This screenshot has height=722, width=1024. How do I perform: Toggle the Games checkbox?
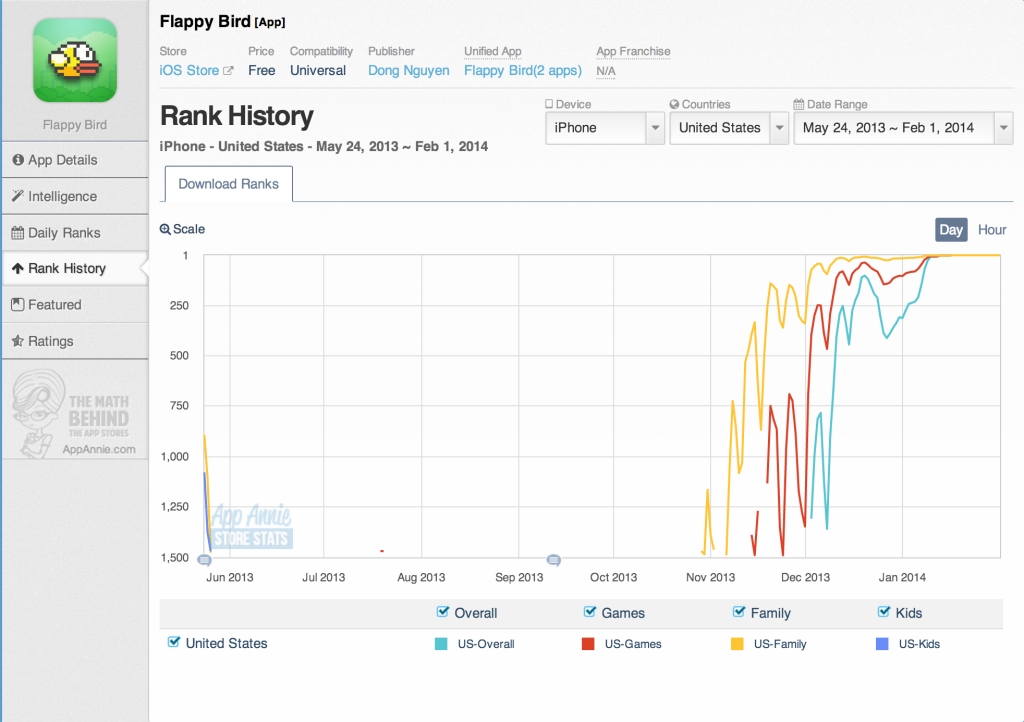[590, 612]
